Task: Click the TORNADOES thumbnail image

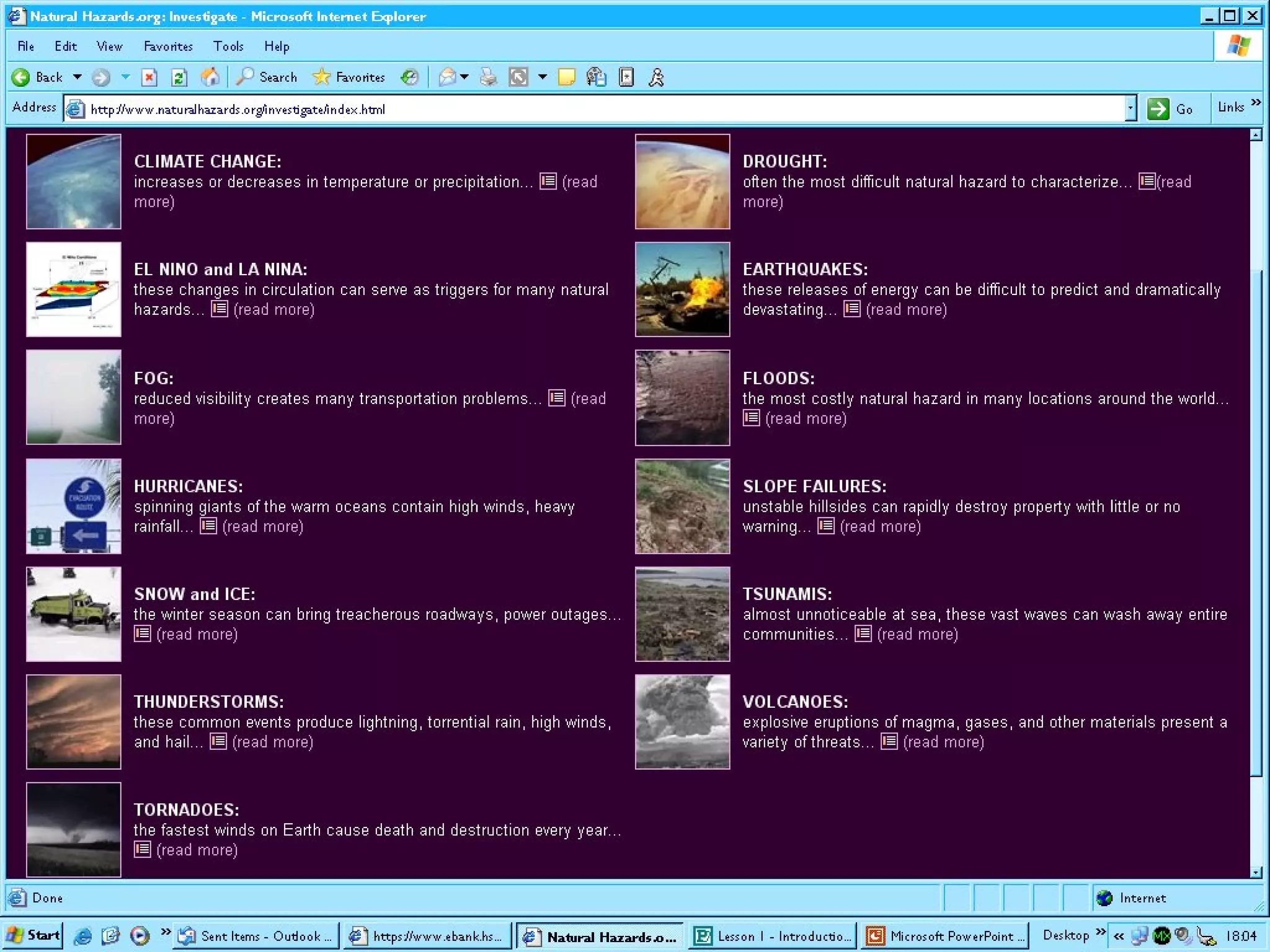Action: click(x=74, y=829)
